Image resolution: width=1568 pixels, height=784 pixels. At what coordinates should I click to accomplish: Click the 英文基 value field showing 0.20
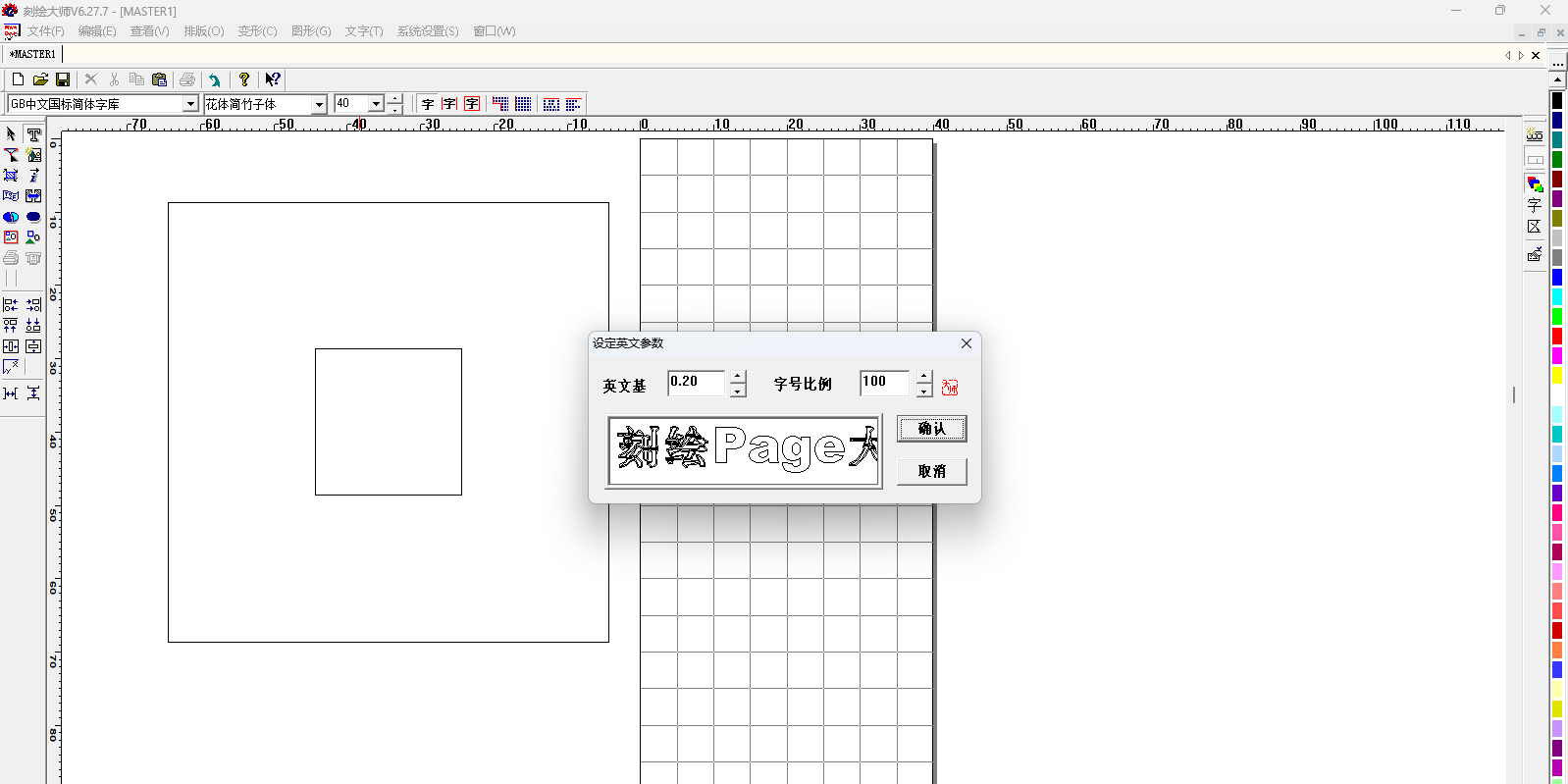[695, 383]
